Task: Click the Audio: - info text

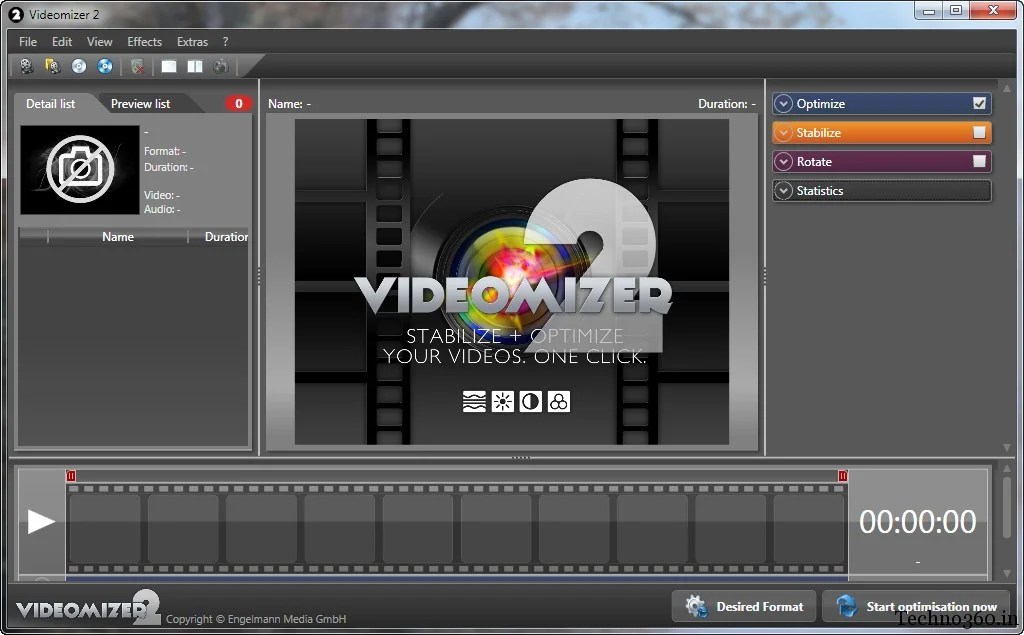Action: [162, 209]
